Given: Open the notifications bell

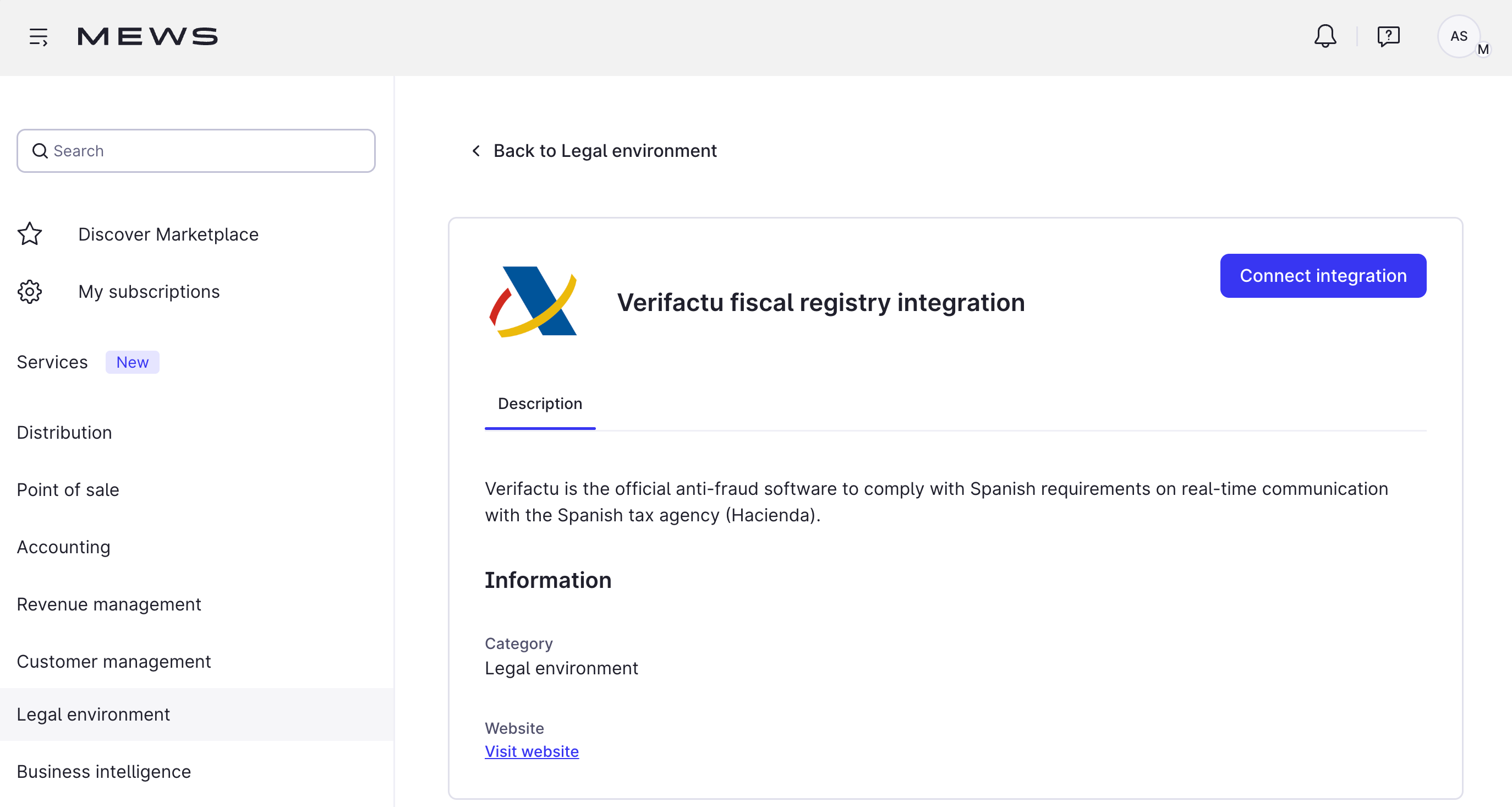Looking at the screenshot, I should coord(1325,36).
